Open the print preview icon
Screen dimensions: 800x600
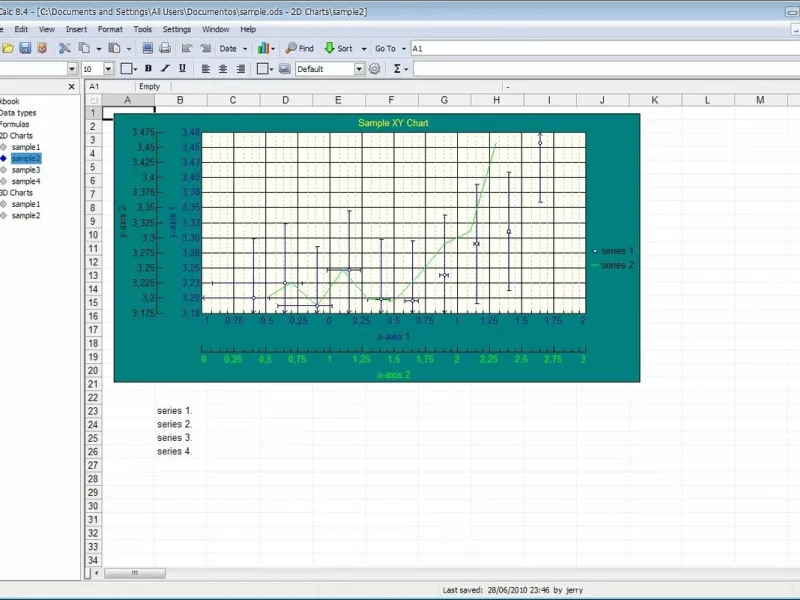click(x=147, y=48)
